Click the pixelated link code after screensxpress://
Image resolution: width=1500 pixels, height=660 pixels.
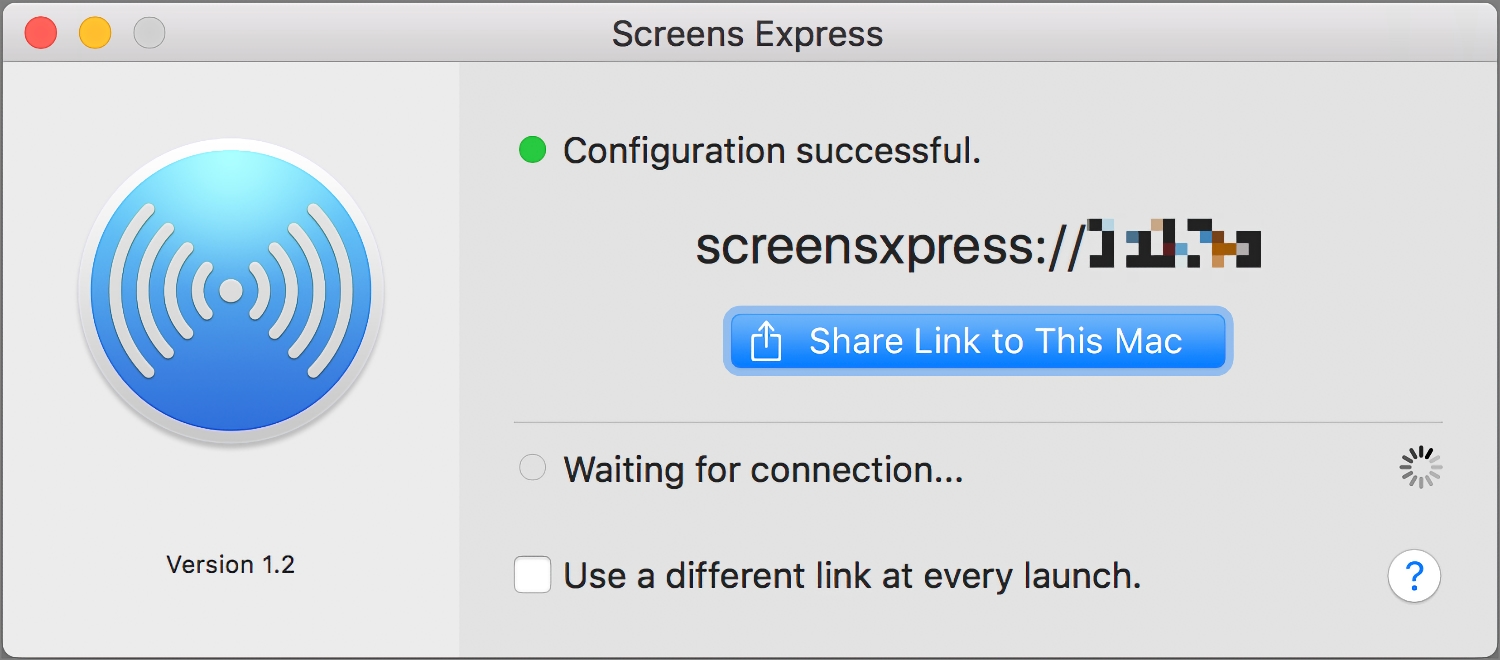(1174, 244)
